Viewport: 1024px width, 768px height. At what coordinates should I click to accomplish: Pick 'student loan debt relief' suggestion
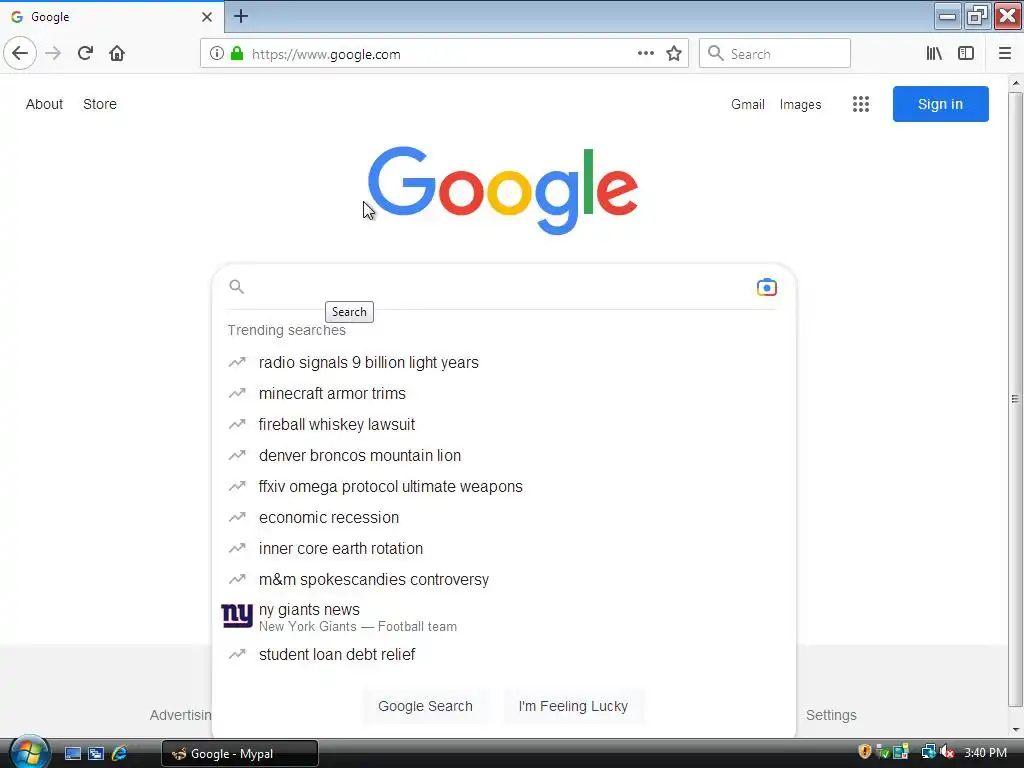pos(503,654)
